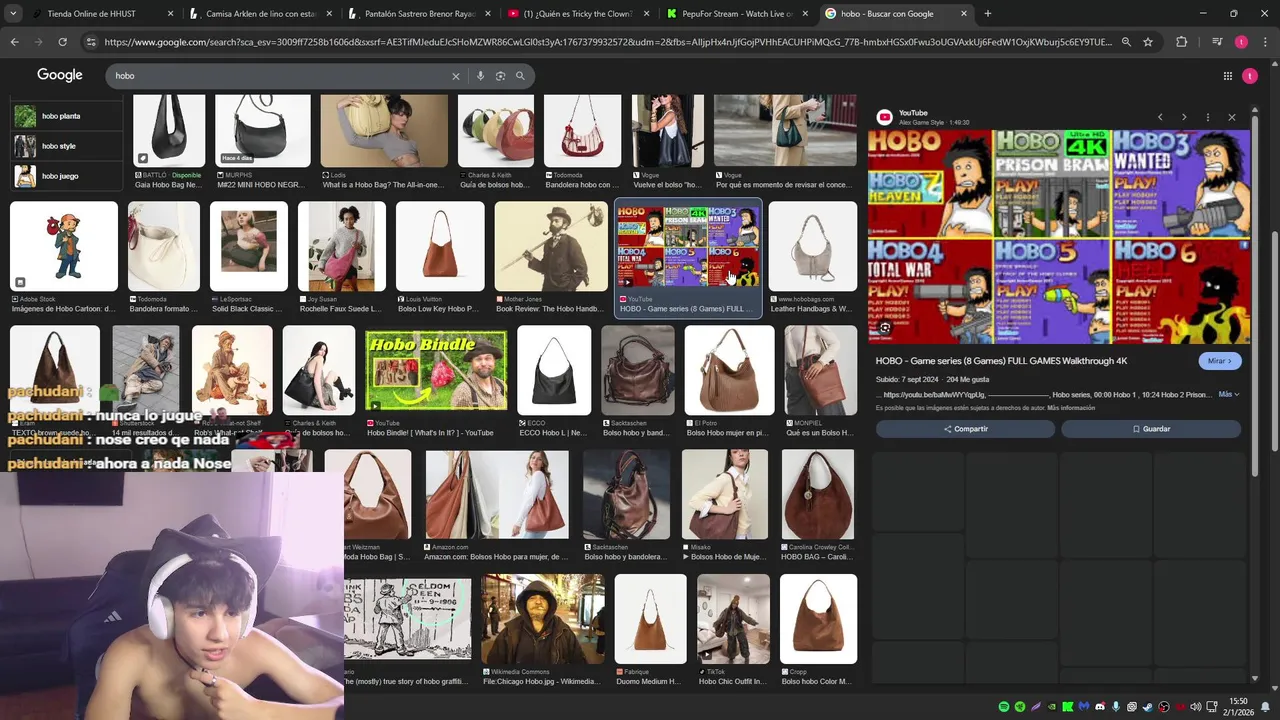Switch to the Camisa Arklen de lino tab
Image resolution: width=1280 pixels, height=720 pixels.
(260, 14)
